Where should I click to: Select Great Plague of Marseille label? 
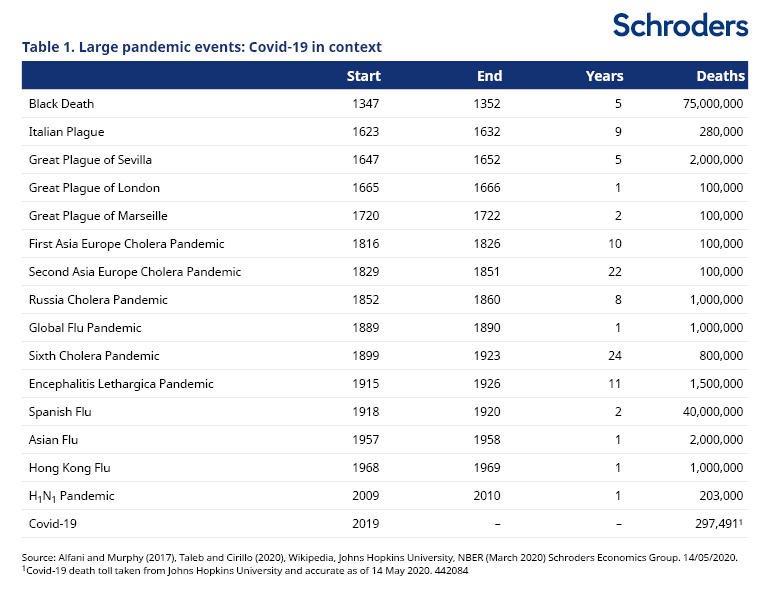(x=98, y=216)
